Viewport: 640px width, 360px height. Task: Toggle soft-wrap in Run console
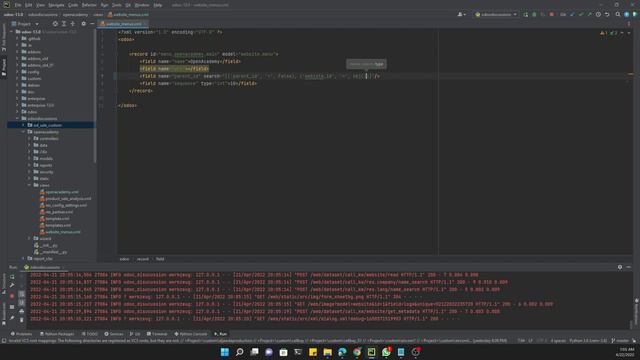coord(22,294)
